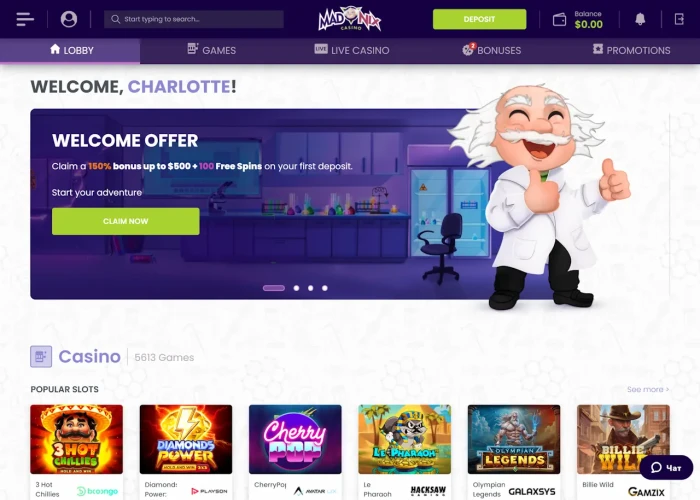The height and width of the screenshot is (500, 700).
Task: Click inside the game search field
Action: pos(194,19)
